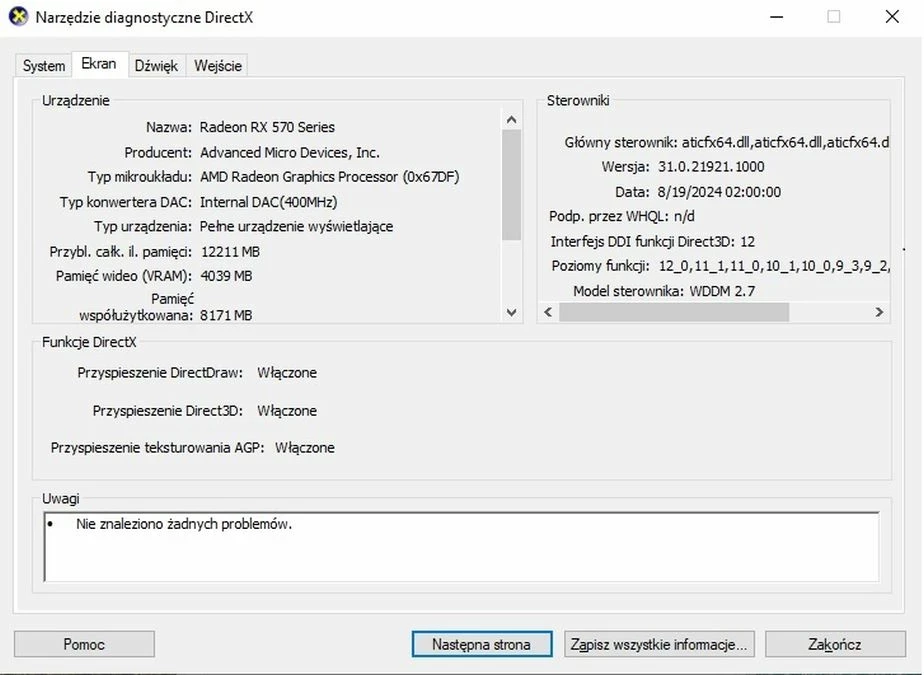Click Włączone next to Przyspieszenie DirectDraw
Screen dimensions: 924x675
287,372
